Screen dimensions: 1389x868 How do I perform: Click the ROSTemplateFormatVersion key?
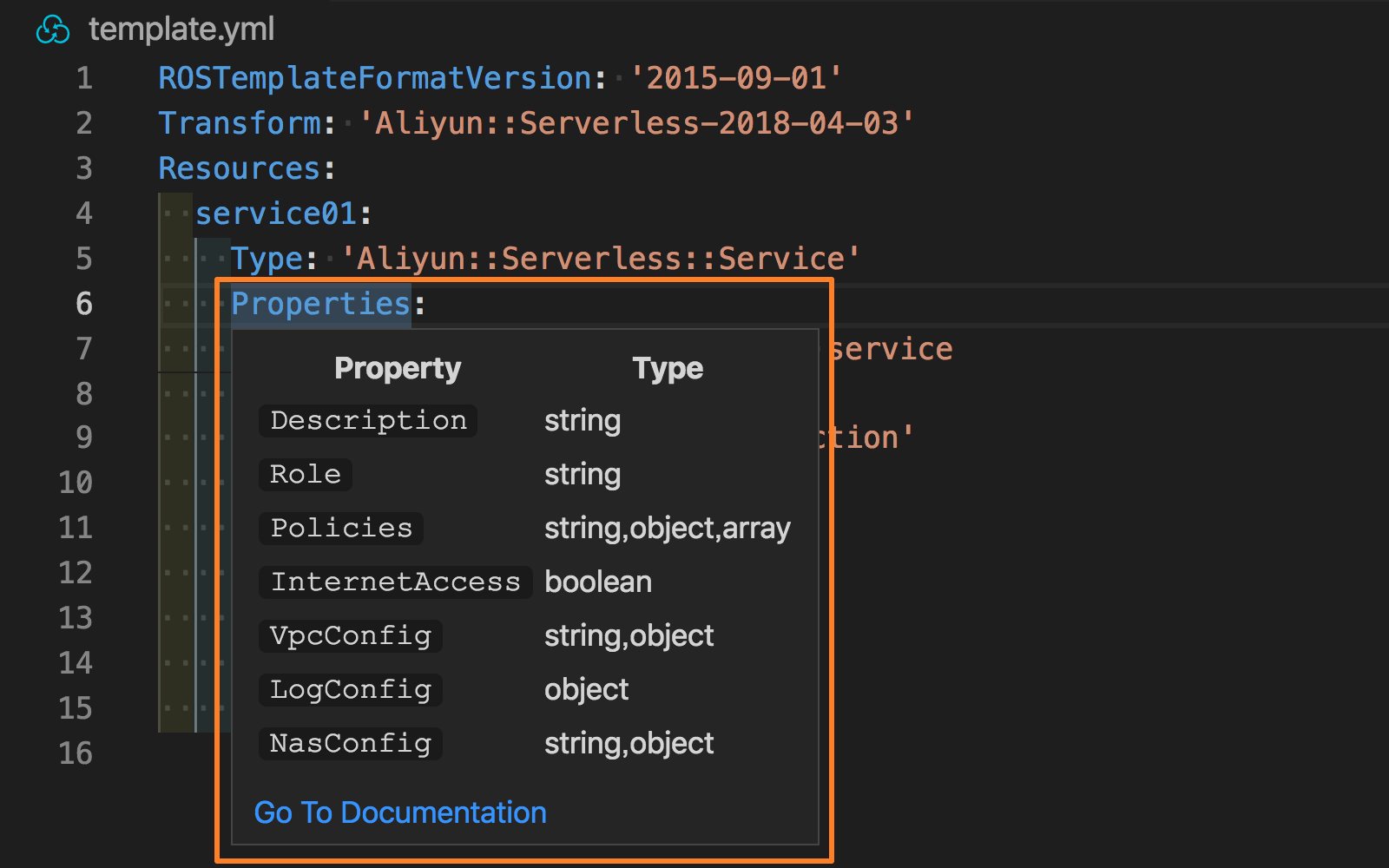[375, 78]
